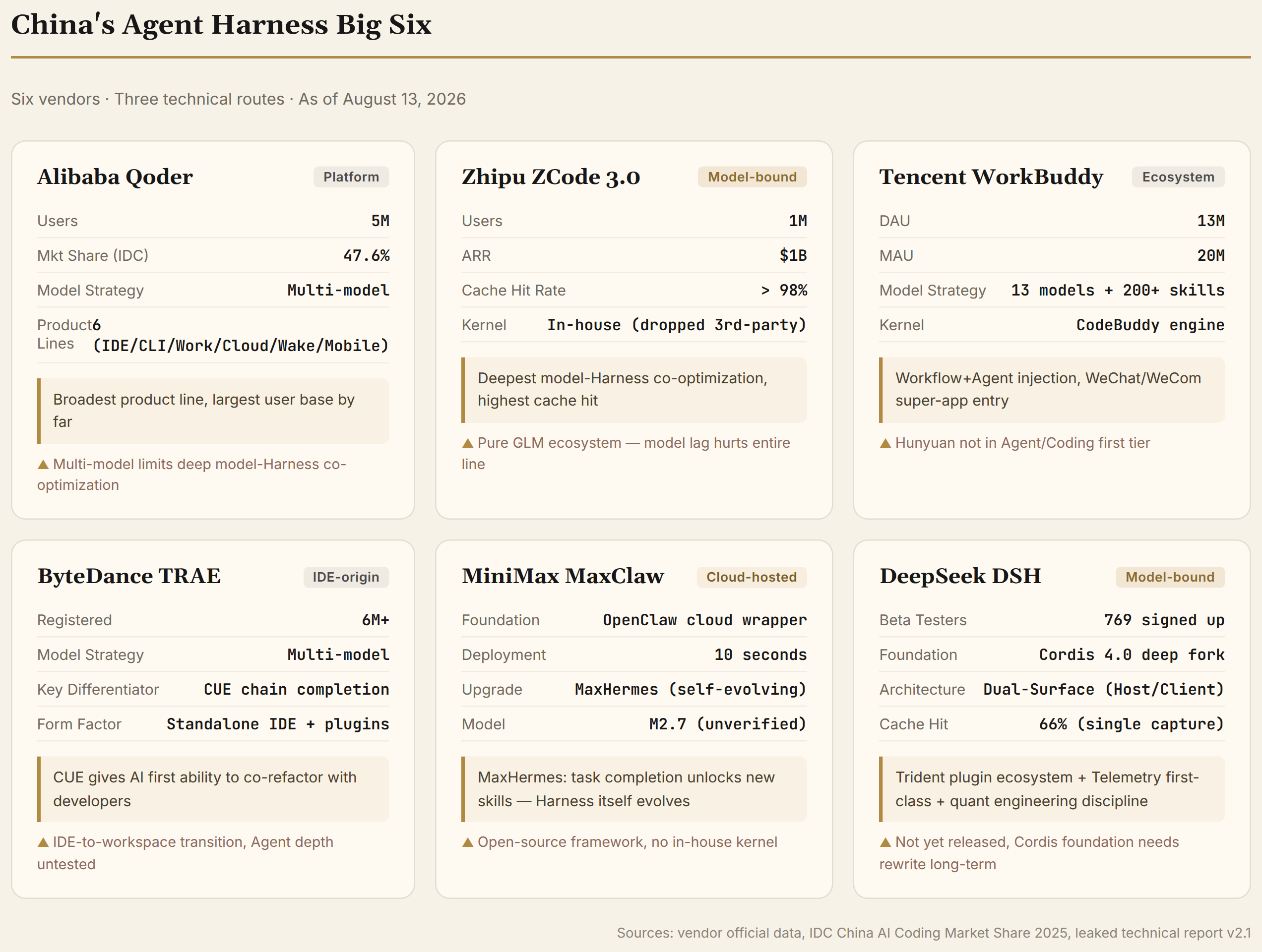The image size is (1262, 952).
Task: Click the "13 models + 200+ skills" value
Action: [1118, 291]
